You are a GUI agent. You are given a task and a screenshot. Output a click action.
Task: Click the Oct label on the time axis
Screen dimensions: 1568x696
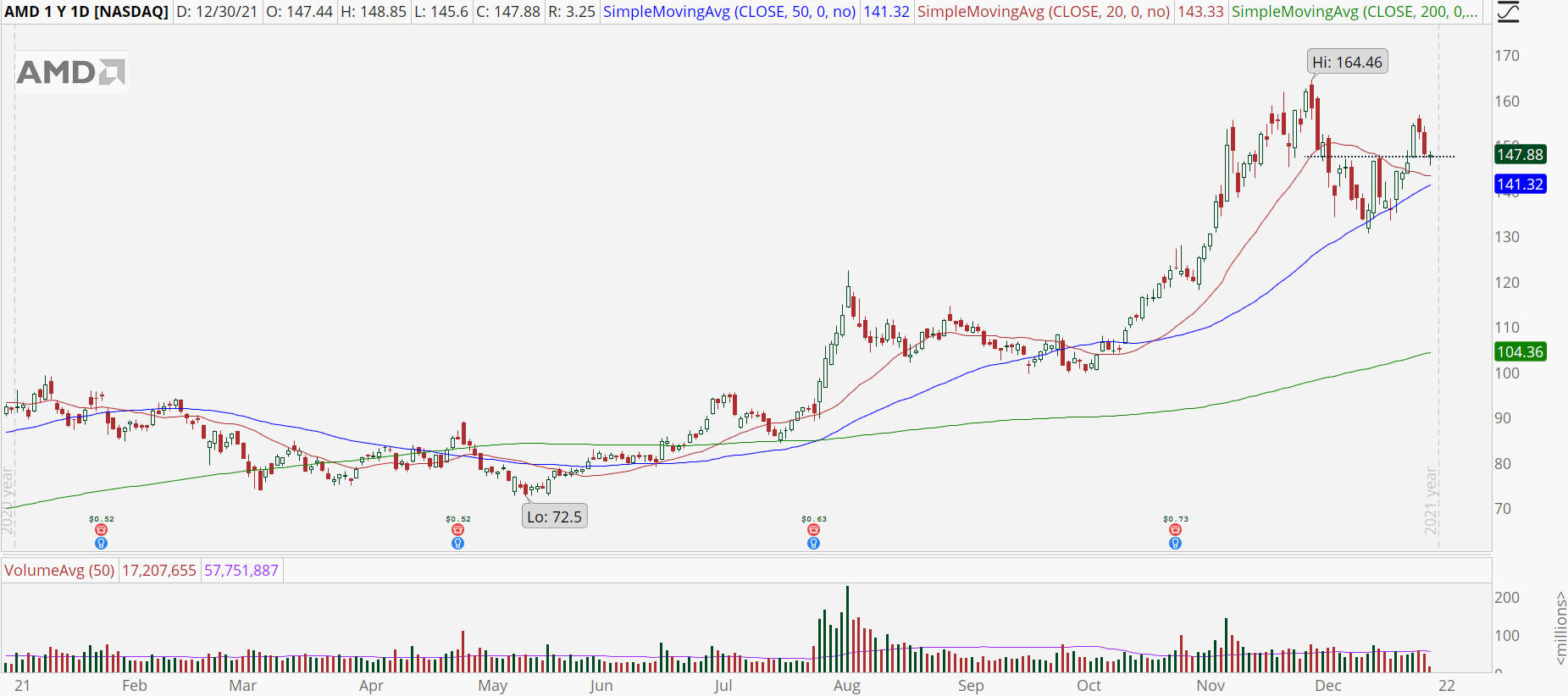point(1089,686)
